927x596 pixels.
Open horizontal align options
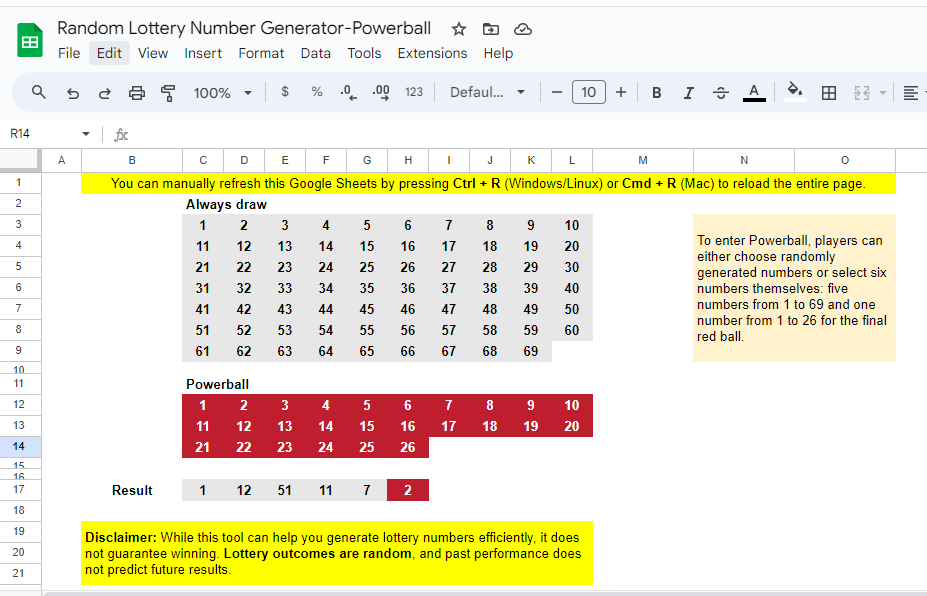coord(911,93)
